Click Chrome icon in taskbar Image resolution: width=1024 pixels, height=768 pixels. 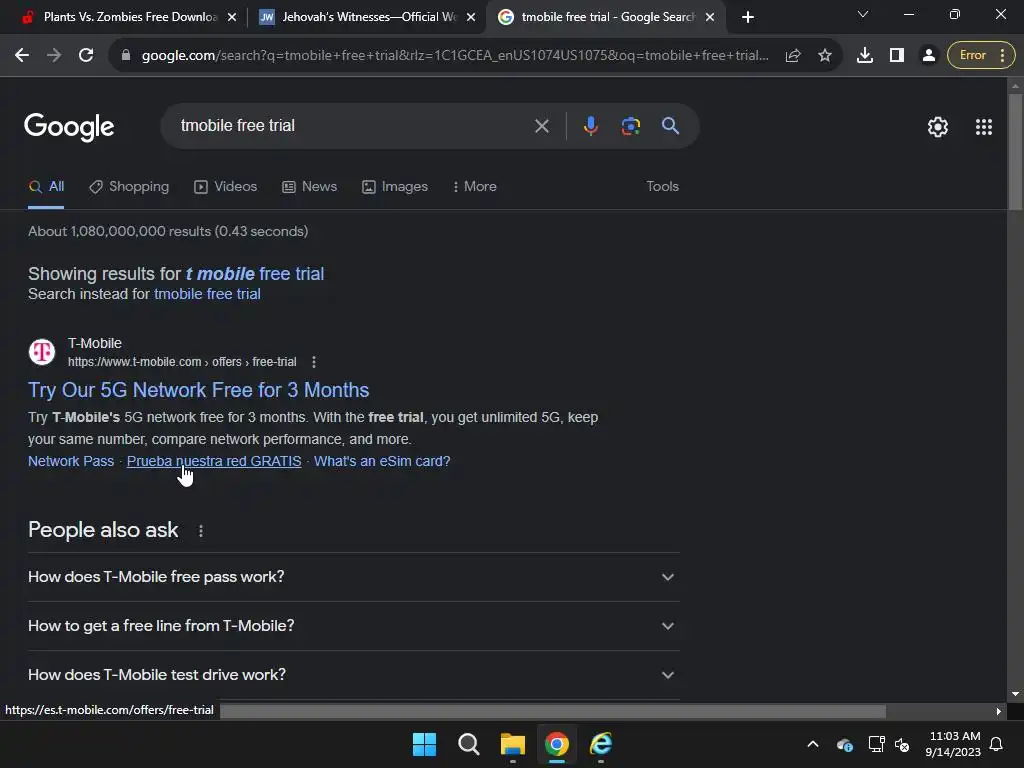coord(557,744)
